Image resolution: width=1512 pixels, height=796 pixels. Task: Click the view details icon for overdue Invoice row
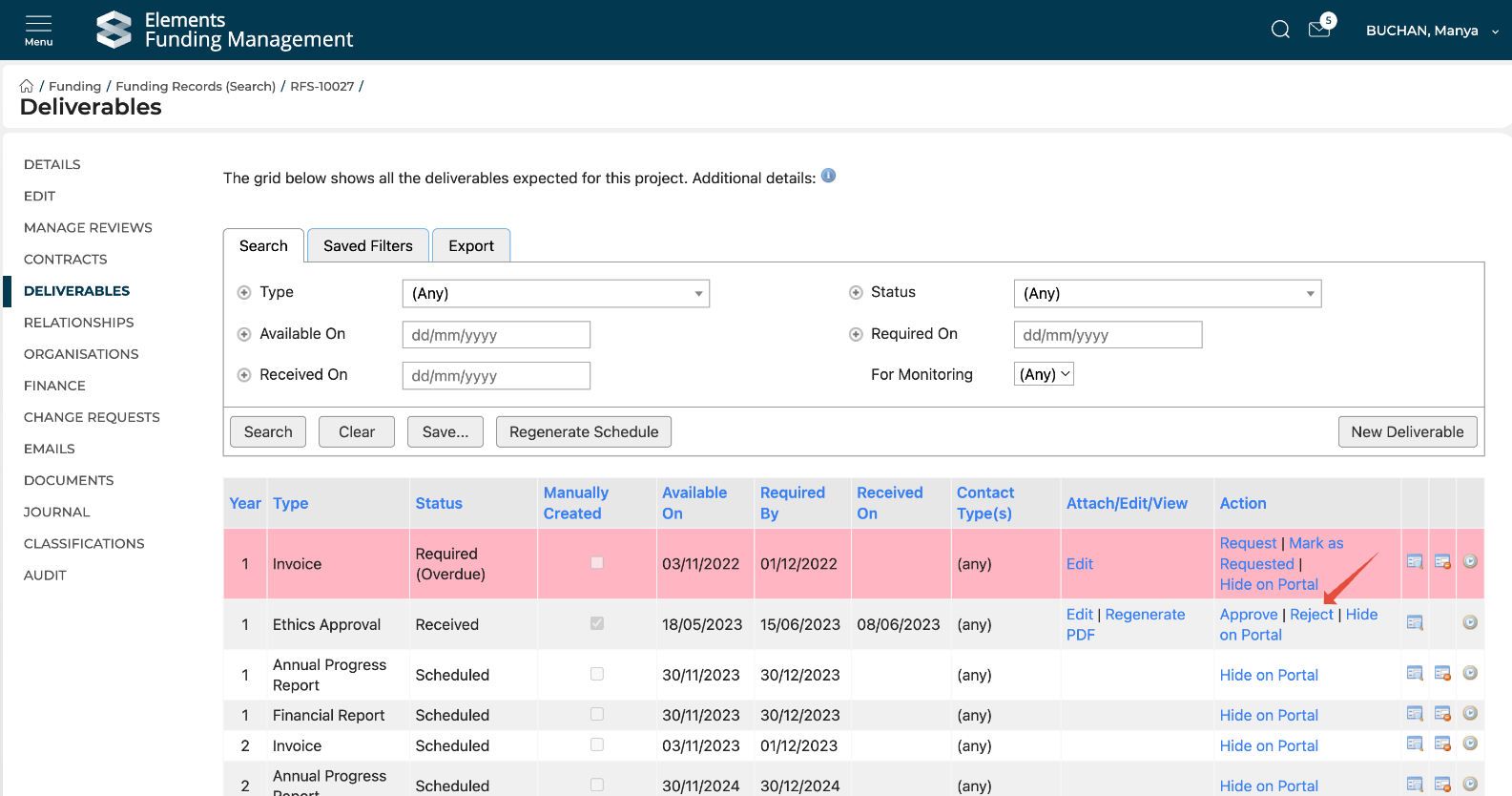(x=1415, y=562)
